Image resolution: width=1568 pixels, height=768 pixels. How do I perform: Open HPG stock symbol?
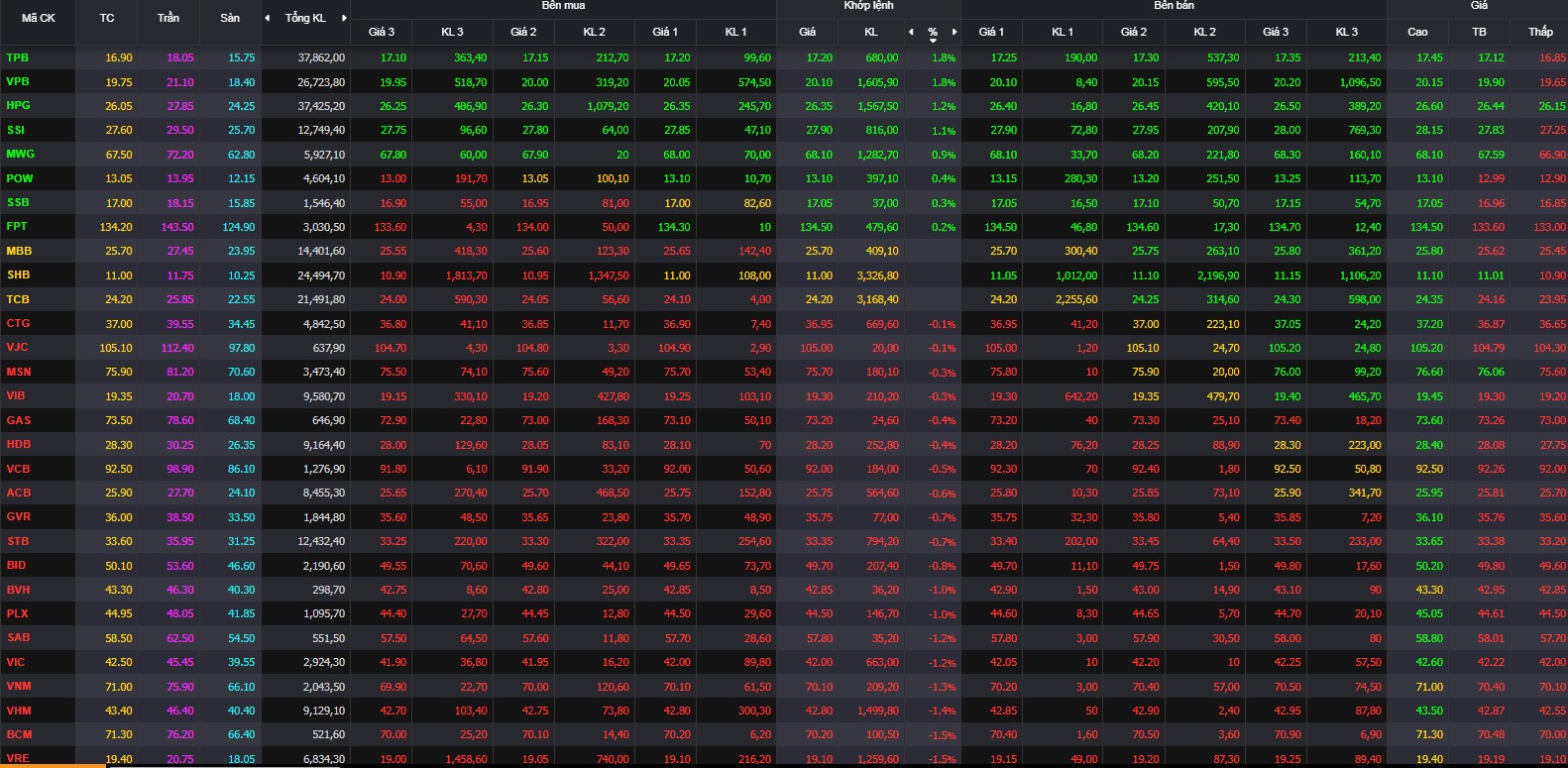point(18,105)
